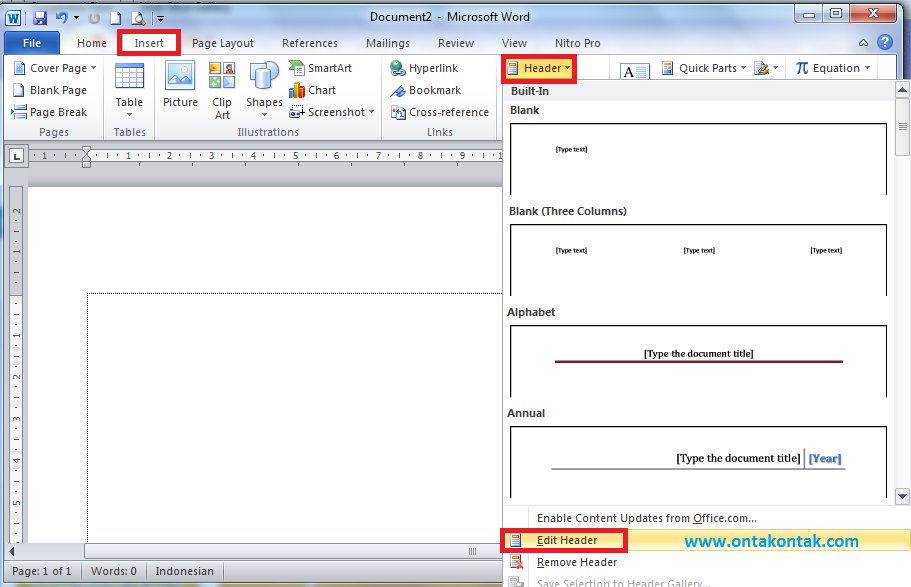
Task: Open the Signature Line dropdown icon
Action: click(x=766, y=68)
